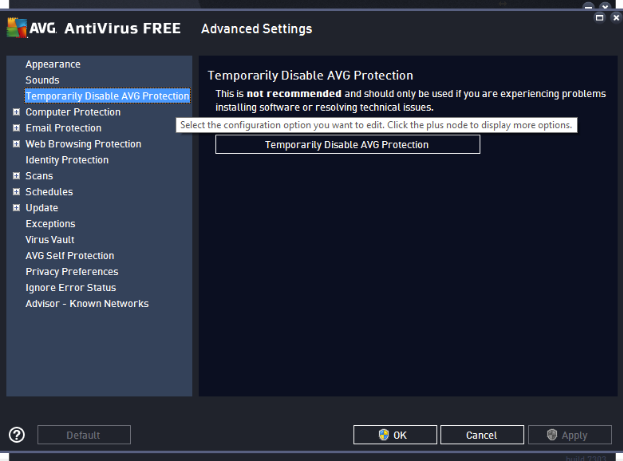
Task: Select AVG Self Protection
Action: coord(70,256)
